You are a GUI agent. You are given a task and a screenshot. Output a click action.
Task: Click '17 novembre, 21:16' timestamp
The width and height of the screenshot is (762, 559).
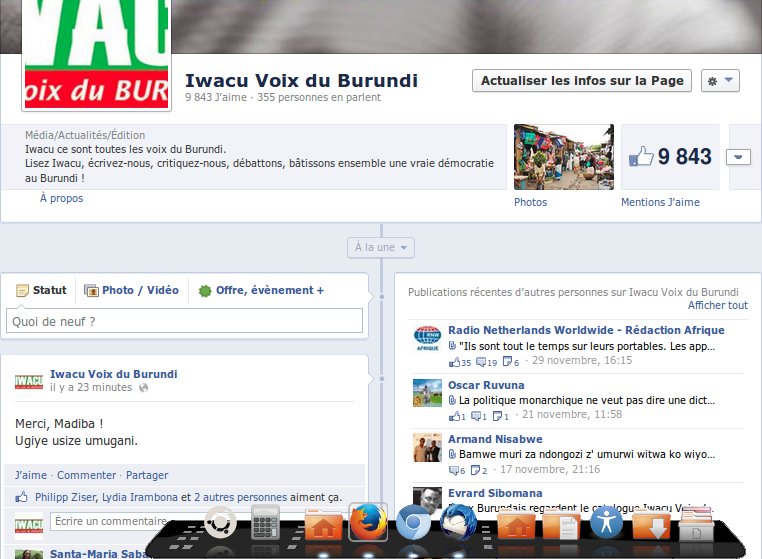pos(550,469)
